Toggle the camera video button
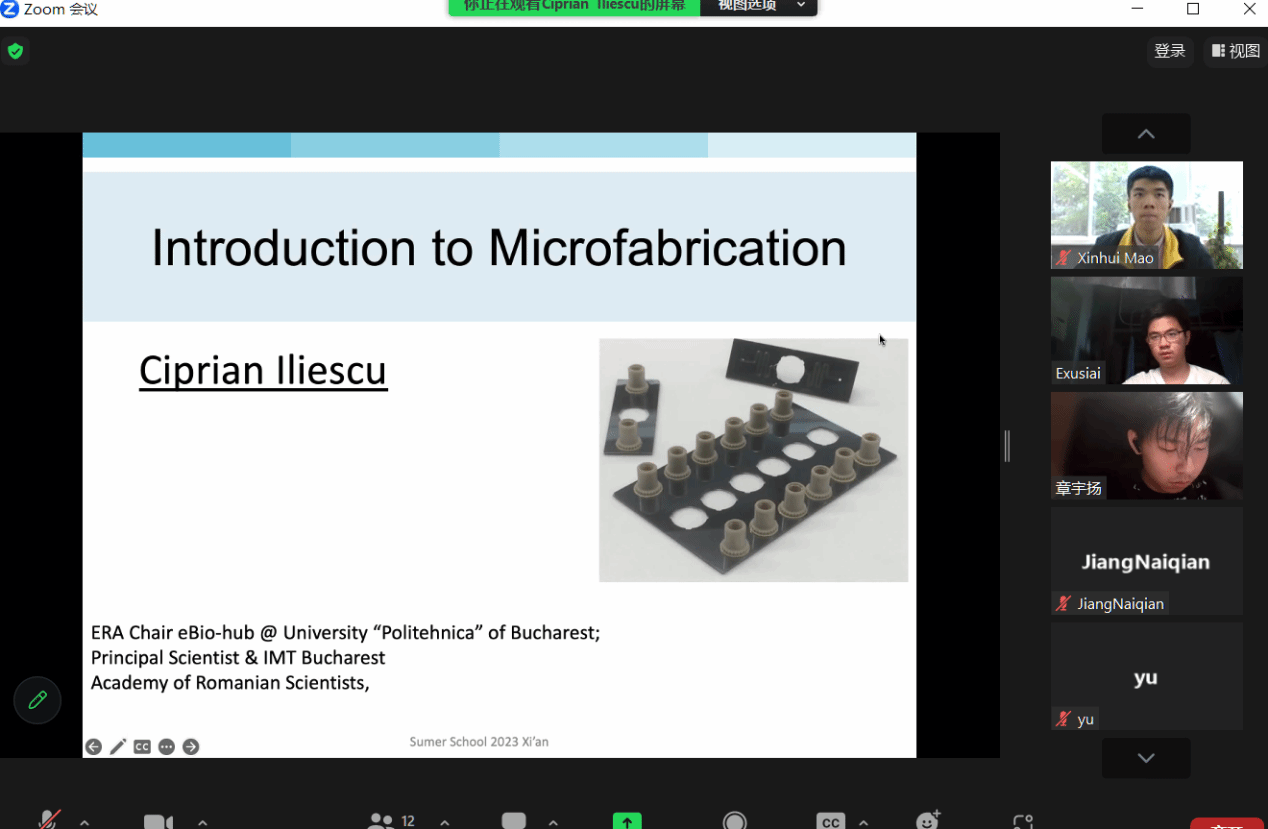The height and width of the screenshot is (829, 1268). pos(158,822)
